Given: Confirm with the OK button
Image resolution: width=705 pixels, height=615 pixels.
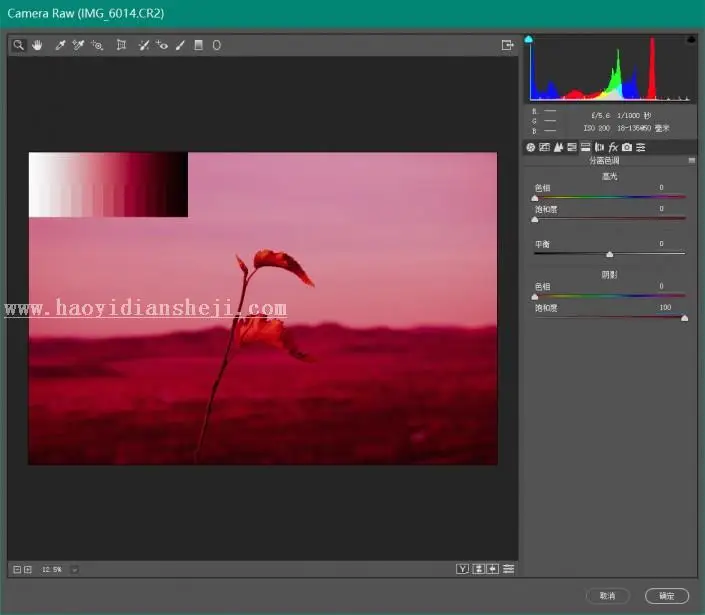Looking at the screenshot, I should [667, 596].
